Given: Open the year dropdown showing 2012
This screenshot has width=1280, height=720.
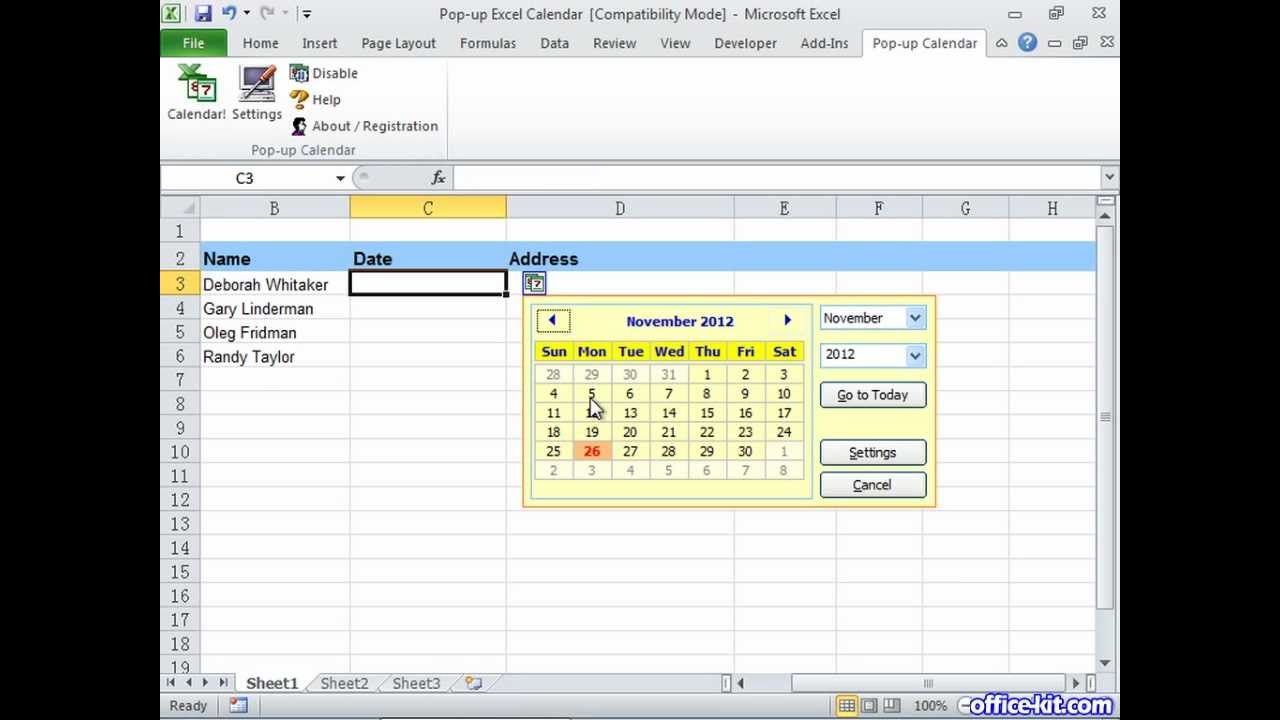Looking at the screenshot, I should point(915,355).
